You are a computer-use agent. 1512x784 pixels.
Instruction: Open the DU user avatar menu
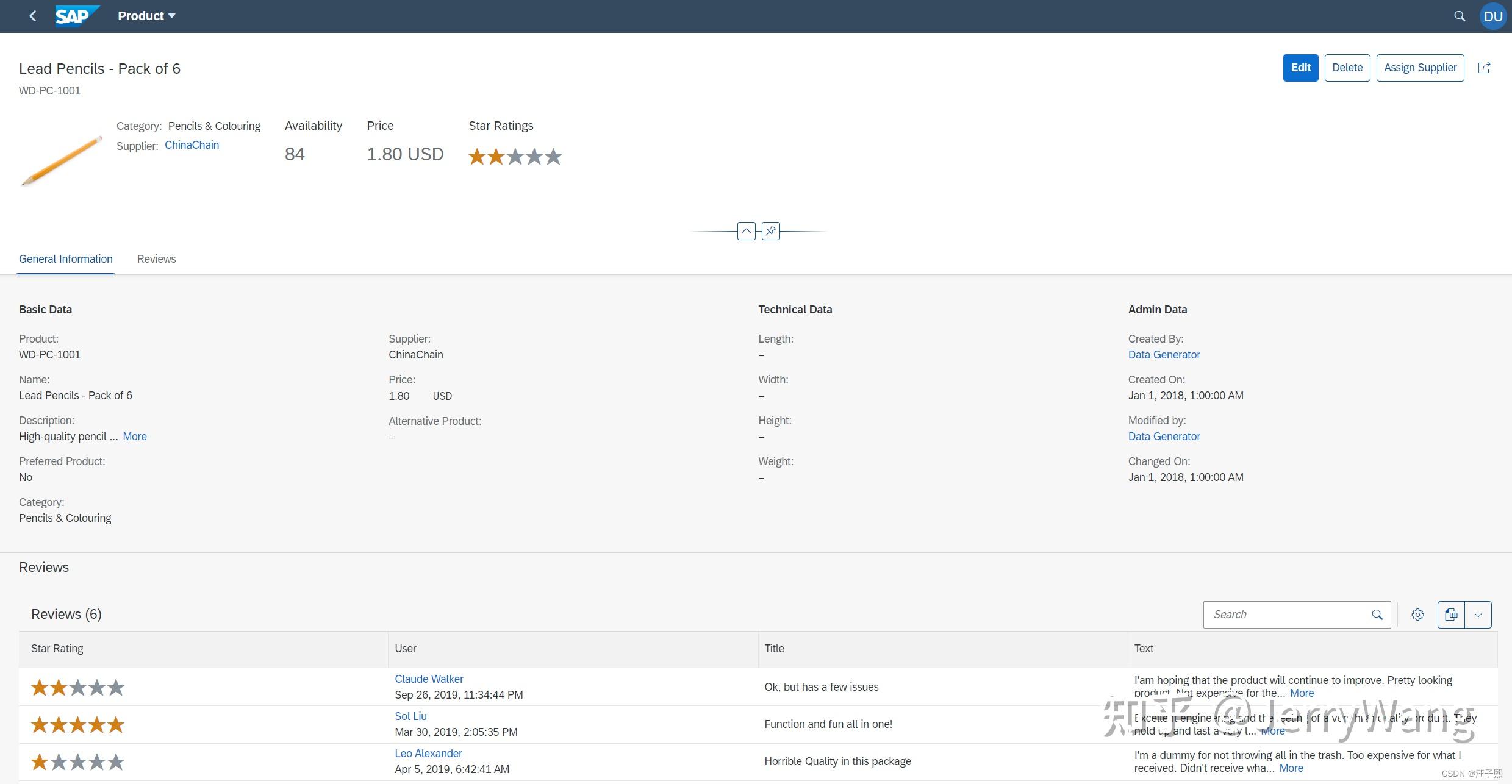click(x=1492, y=16)
